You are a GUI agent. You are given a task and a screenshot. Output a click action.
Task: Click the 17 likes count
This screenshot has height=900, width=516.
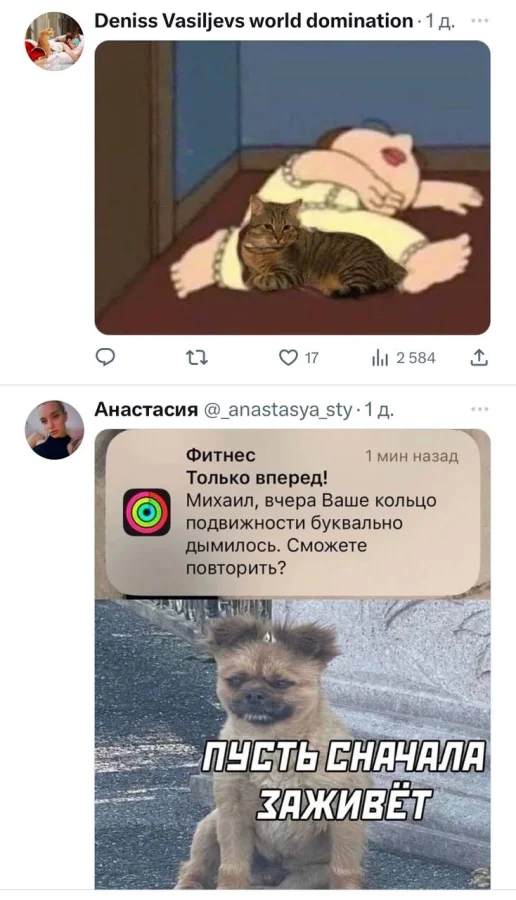(x=311, y=358)
